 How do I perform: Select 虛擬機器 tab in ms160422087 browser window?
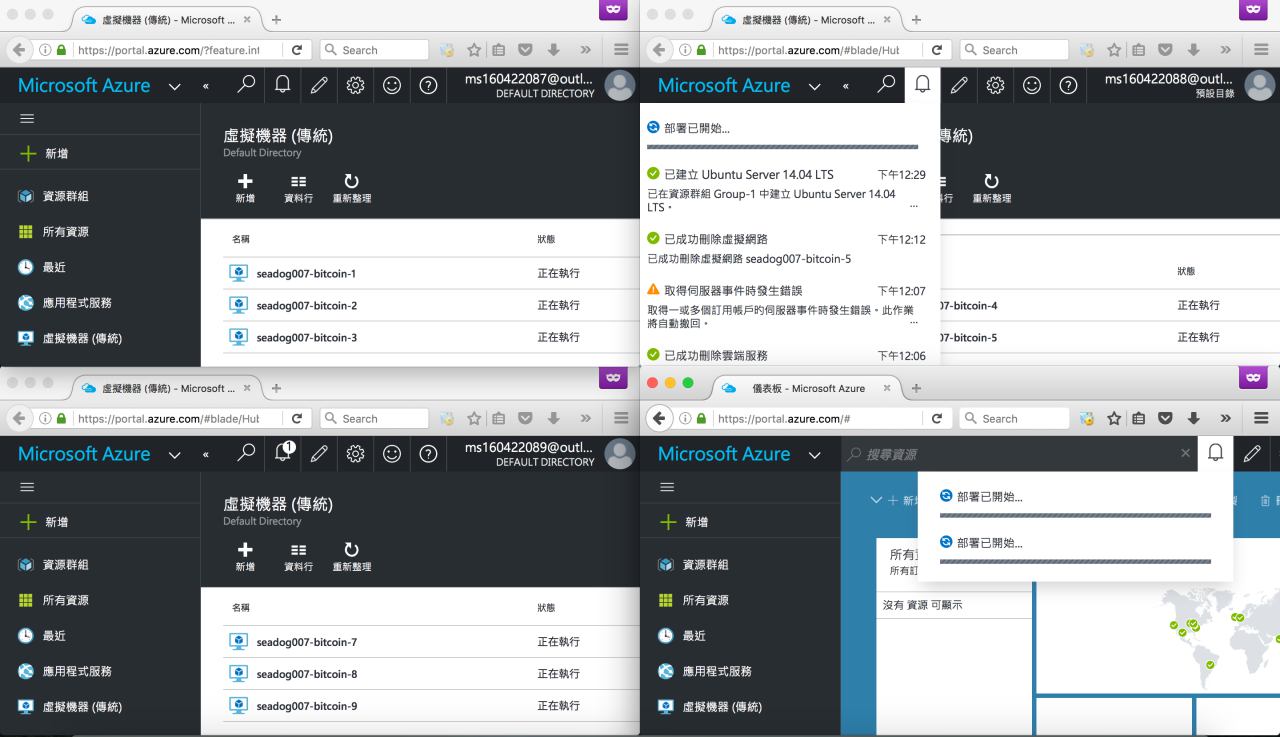[167, 19]
